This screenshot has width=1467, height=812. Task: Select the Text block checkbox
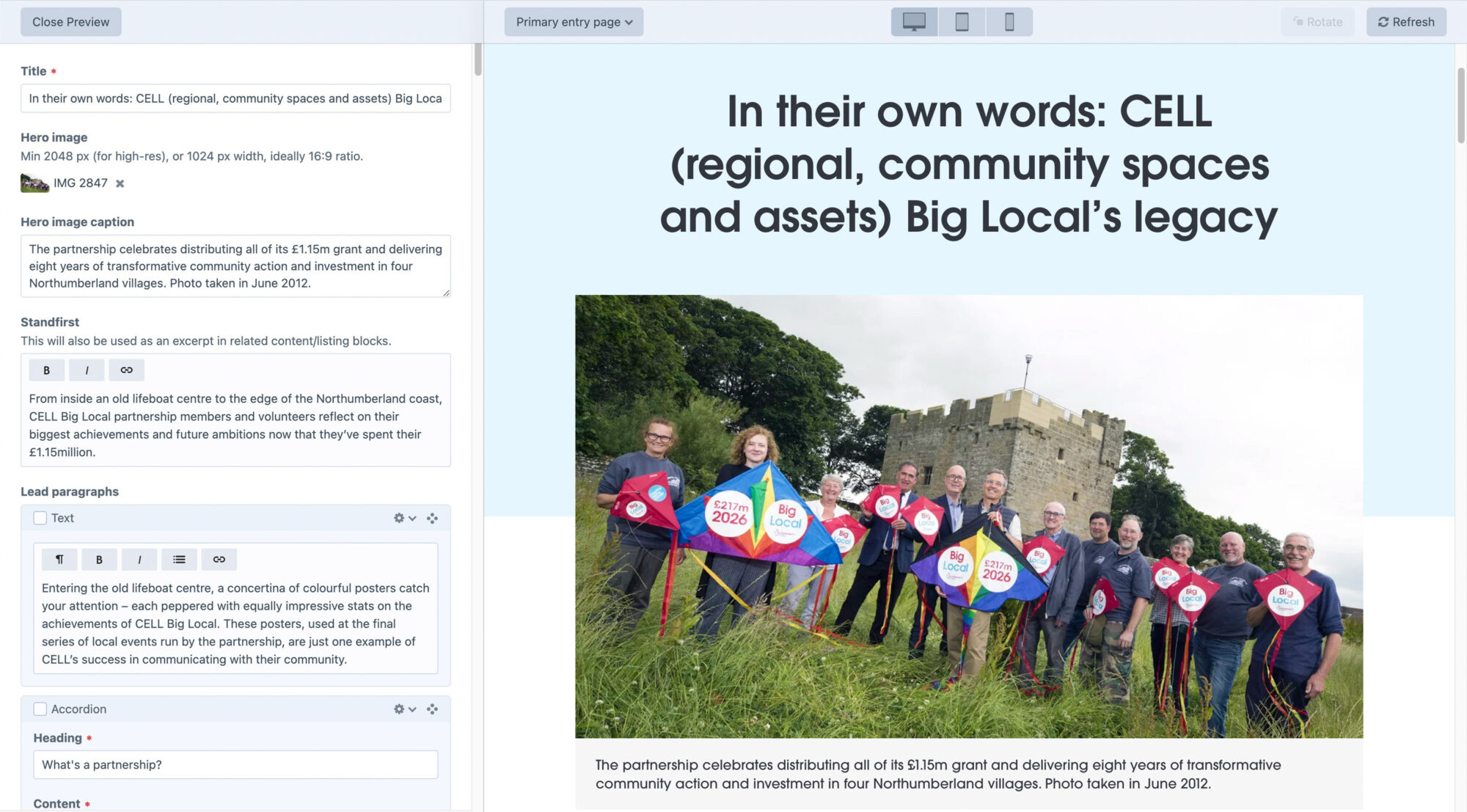[x=40, y=518]
